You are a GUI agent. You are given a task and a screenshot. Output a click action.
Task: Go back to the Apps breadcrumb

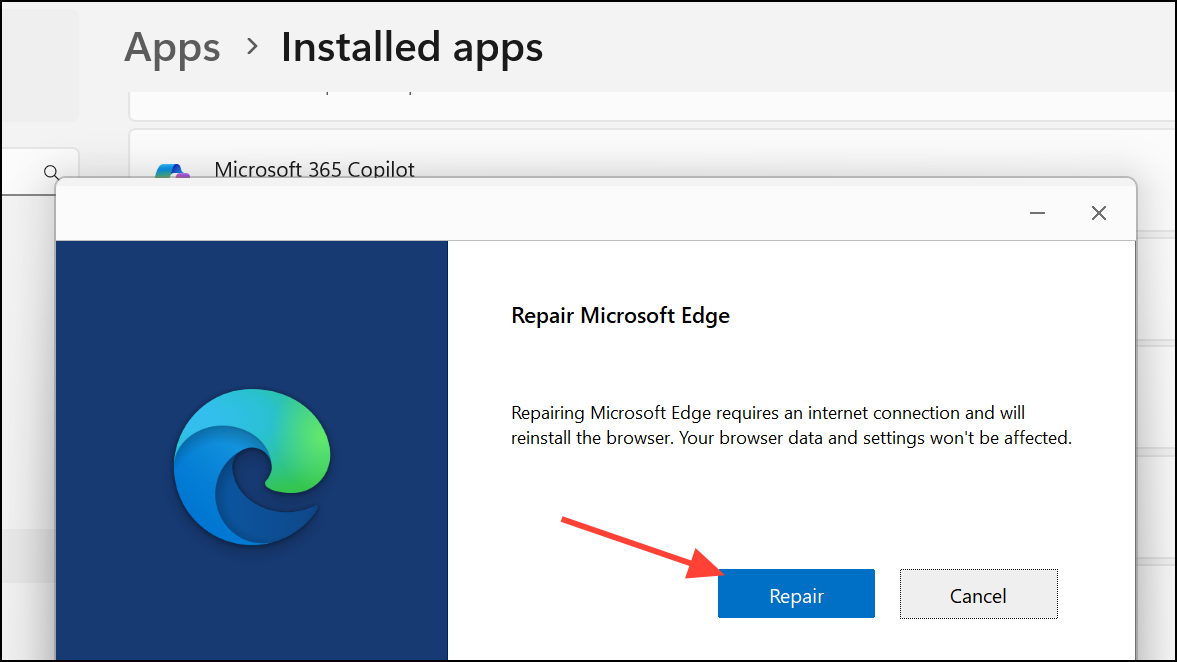click(172, 47)
